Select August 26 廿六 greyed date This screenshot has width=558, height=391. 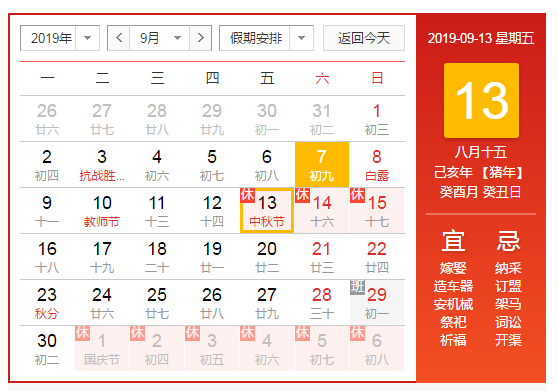point(47,119)
